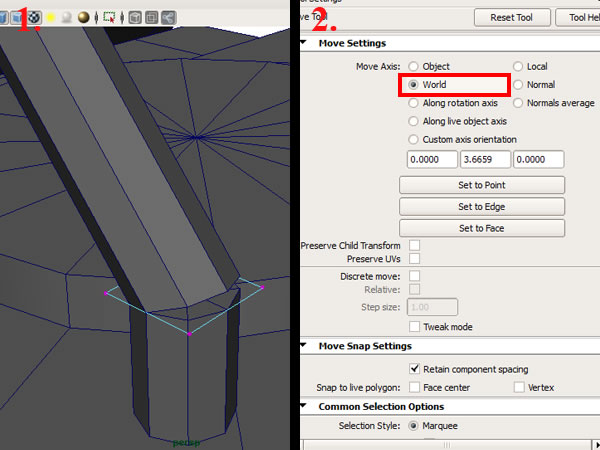Click the X-Ray joints share-like icon
This screenshot has height=450, width=600.
pyautogui.click(x=168, y=17)
